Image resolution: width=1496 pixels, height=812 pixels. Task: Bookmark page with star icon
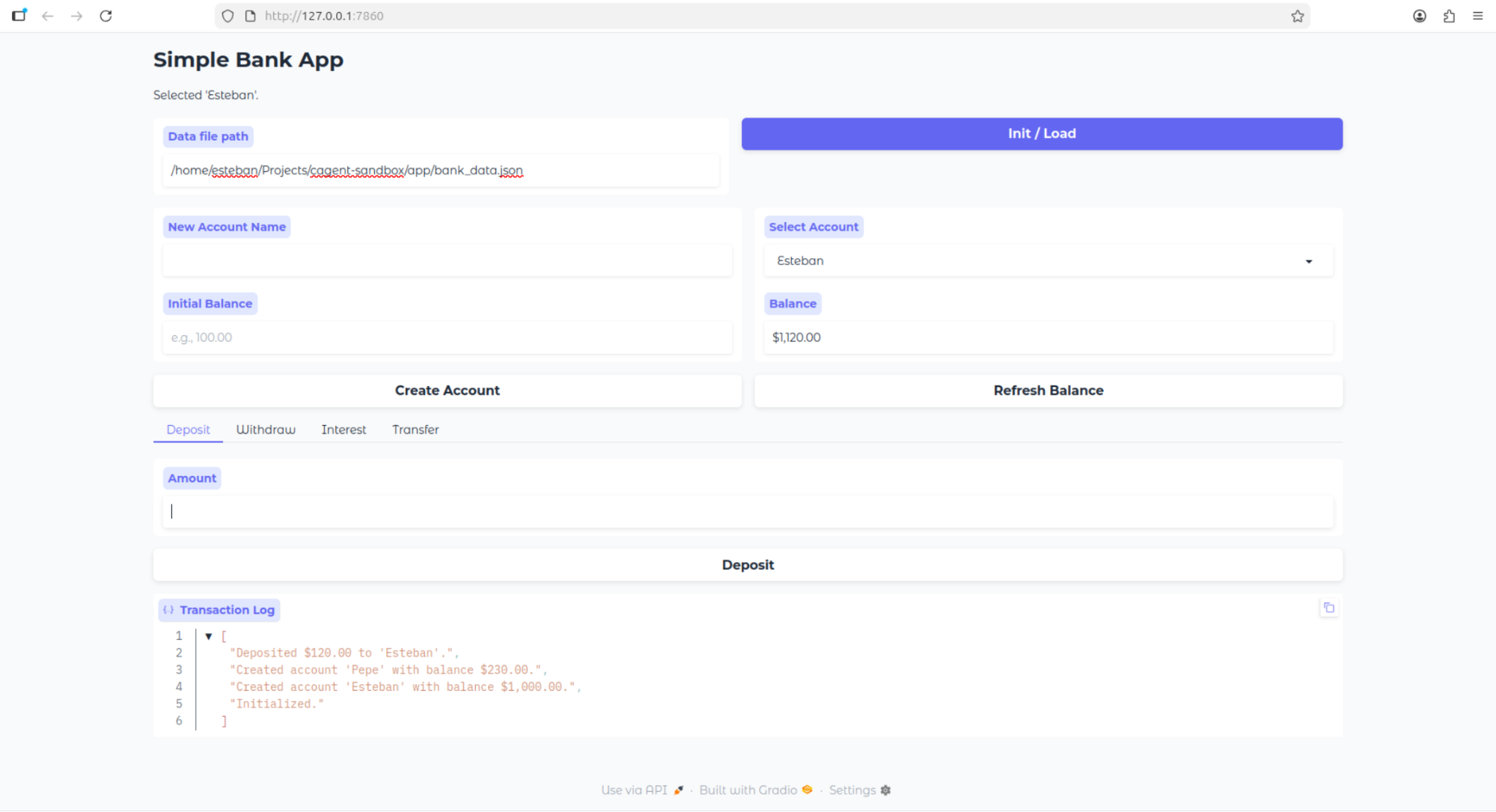1297,16
